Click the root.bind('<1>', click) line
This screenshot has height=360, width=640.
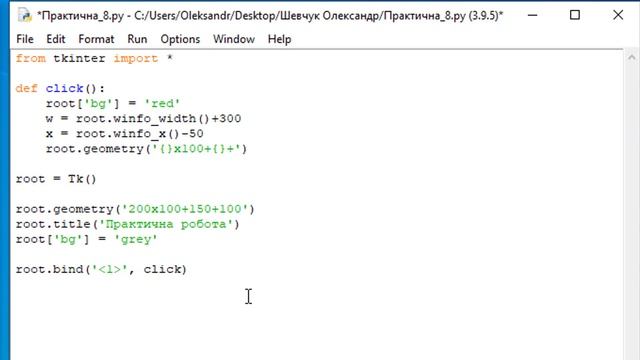(101, 270)
